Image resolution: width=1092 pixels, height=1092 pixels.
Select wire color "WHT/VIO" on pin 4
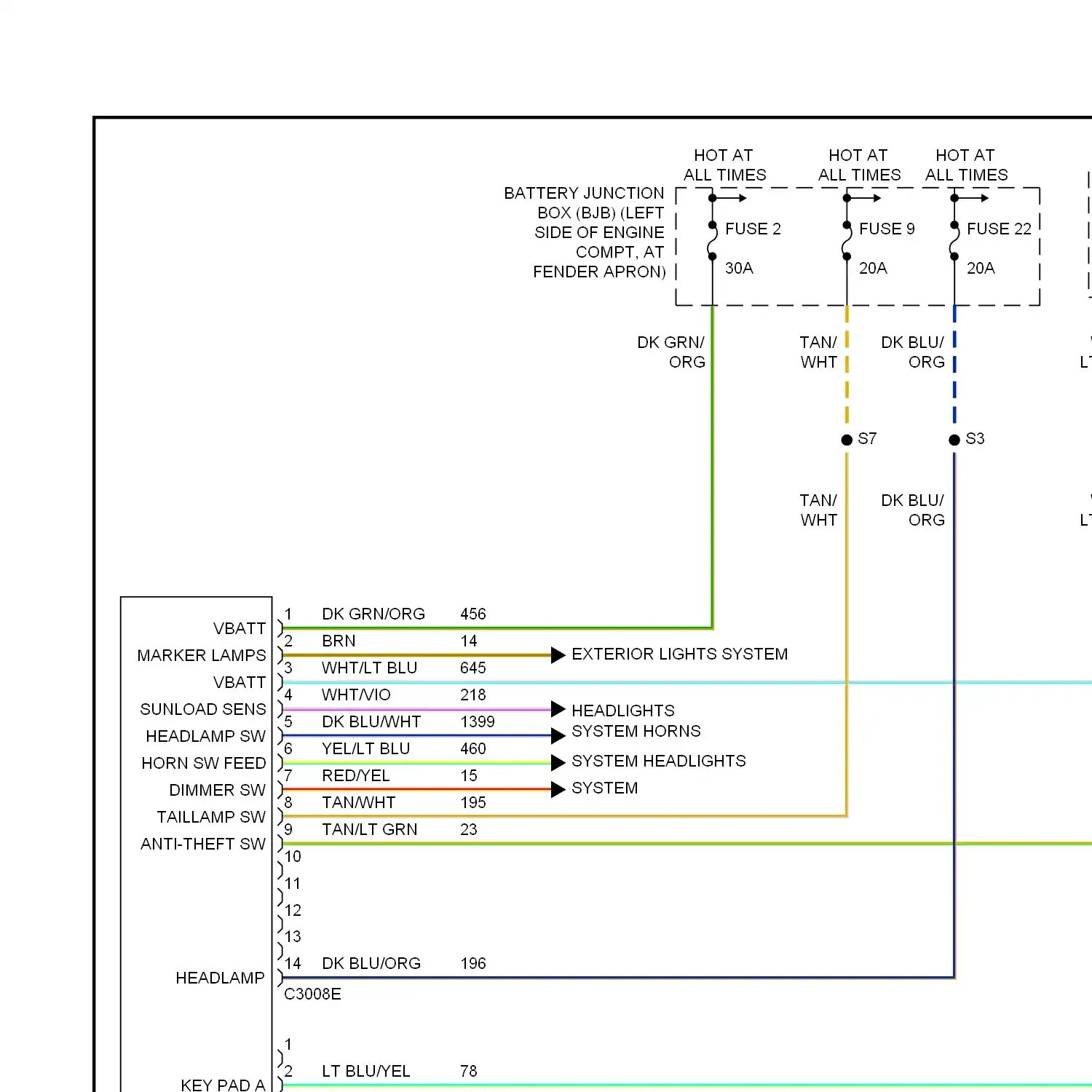(356, 695)
